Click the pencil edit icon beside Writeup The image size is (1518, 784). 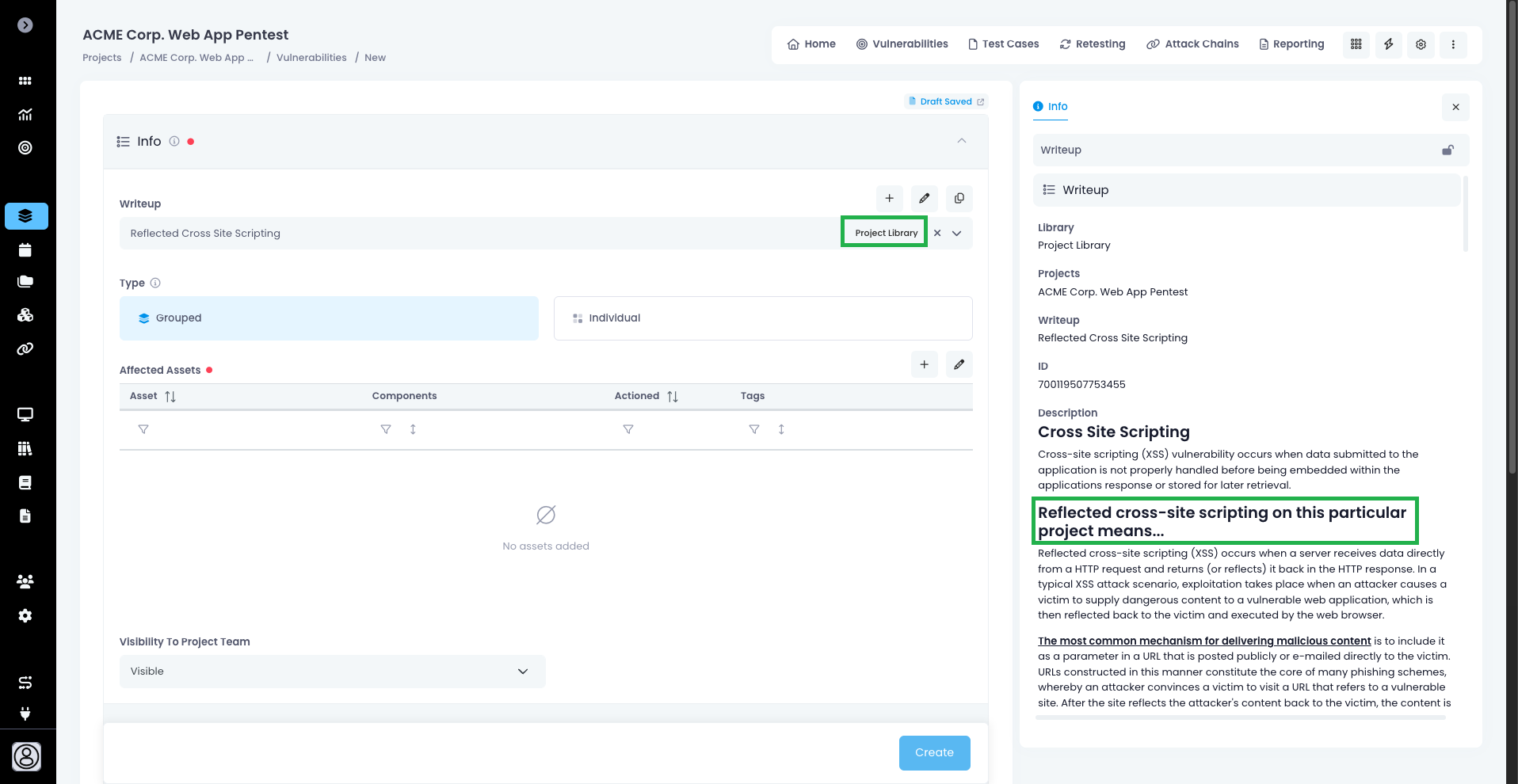pyautogui.click(x=924, y=198)
